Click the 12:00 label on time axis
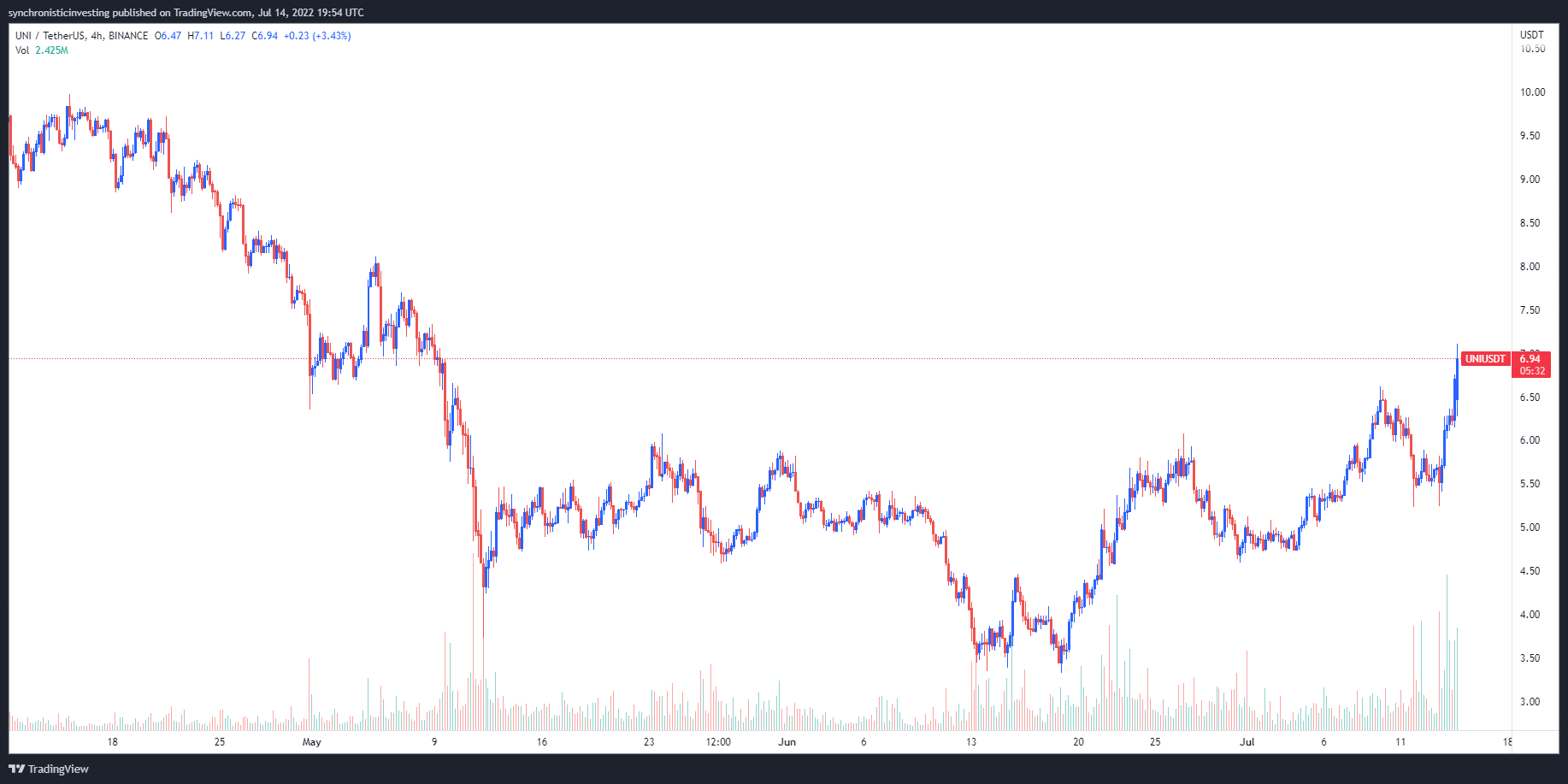Viewport: 1568px width, 784px height. click(718, 742)
